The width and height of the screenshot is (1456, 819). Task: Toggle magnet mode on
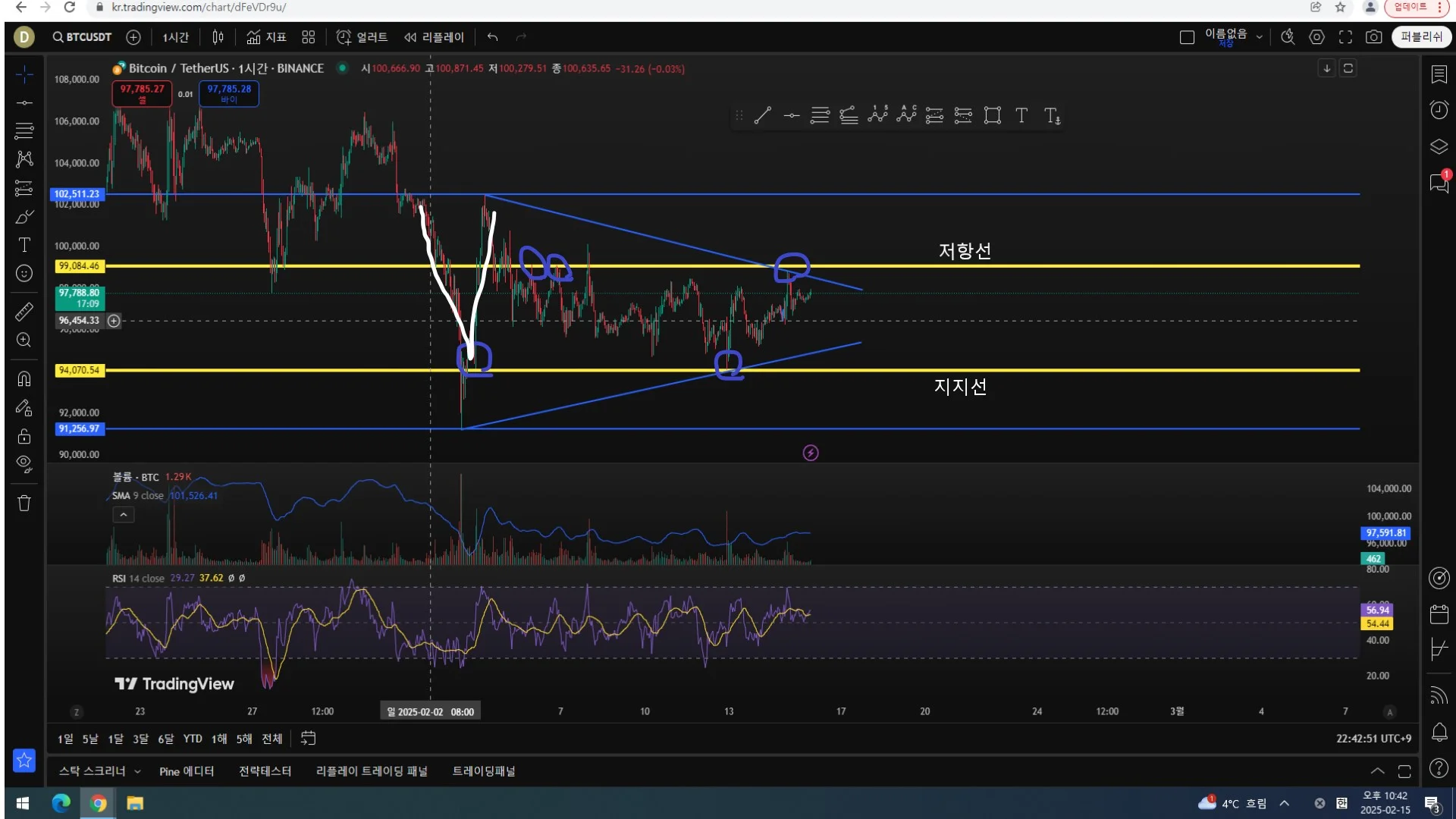[24, 378]
